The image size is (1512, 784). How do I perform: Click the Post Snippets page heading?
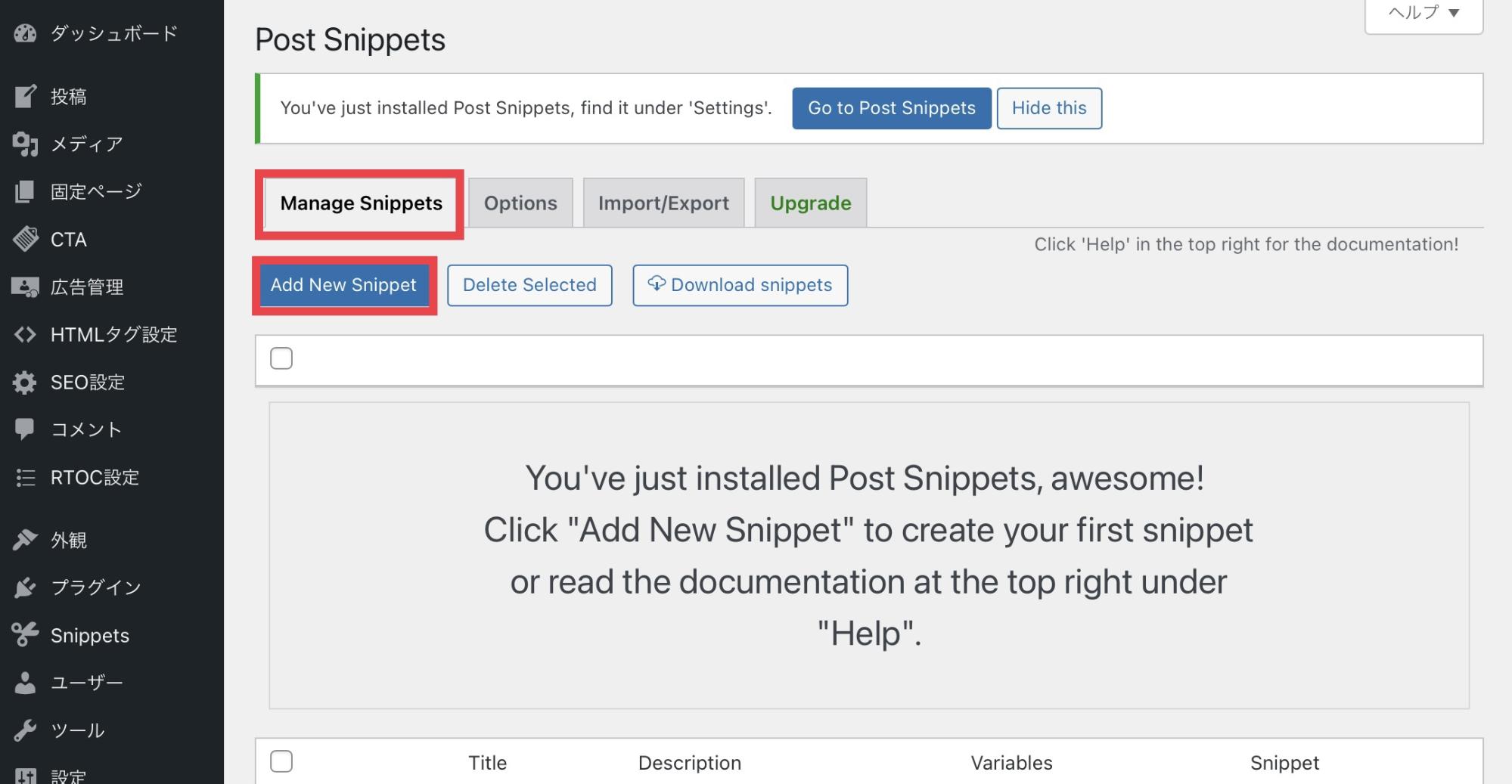pos(350,39)
